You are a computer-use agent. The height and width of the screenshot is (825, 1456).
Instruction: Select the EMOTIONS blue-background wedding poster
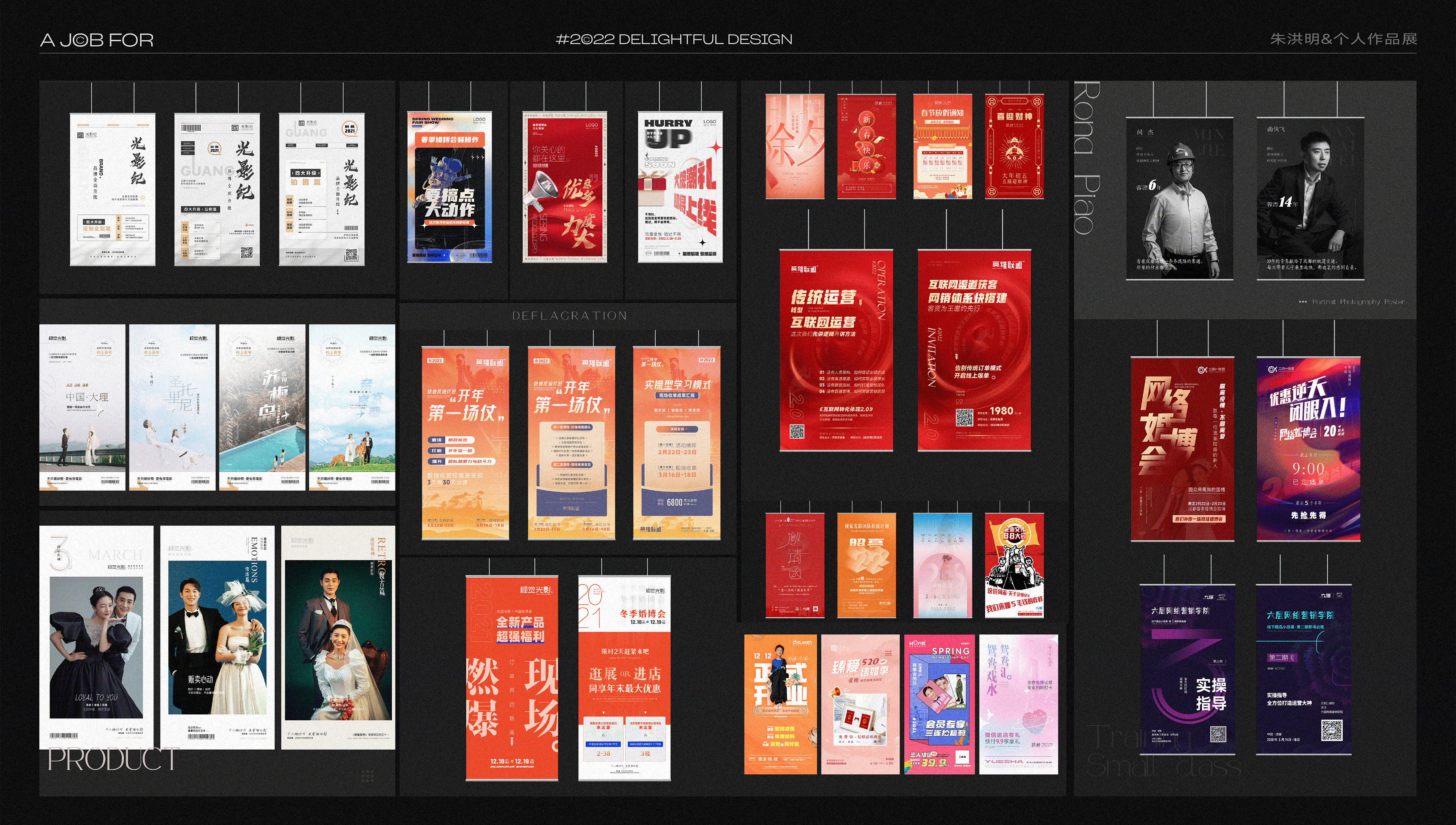217,637
